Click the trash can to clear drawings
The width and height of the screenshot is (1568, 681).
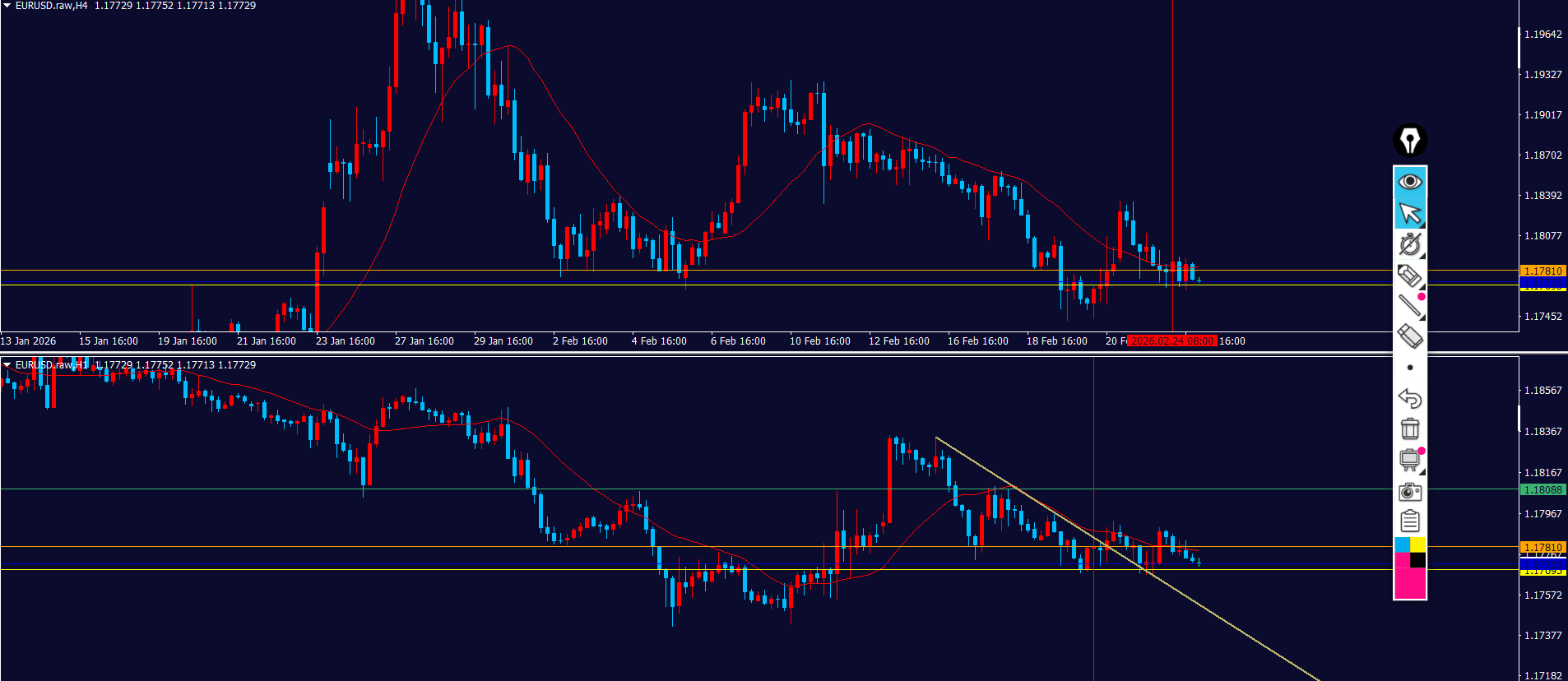pyautogui.click(x=1409, y=429)
